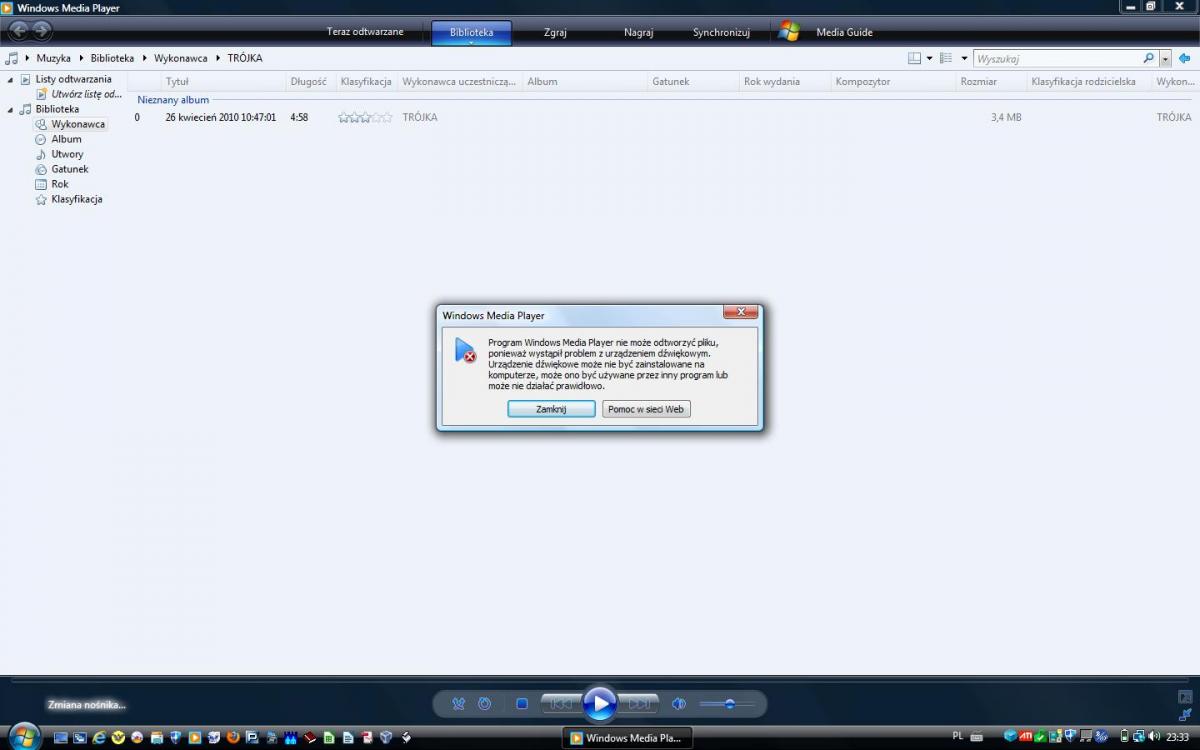Viewport: 1200px width, 750px height.
Task: Expand the arrow after Biblioteka breadcrumb
Action: [x=144, y=58]
